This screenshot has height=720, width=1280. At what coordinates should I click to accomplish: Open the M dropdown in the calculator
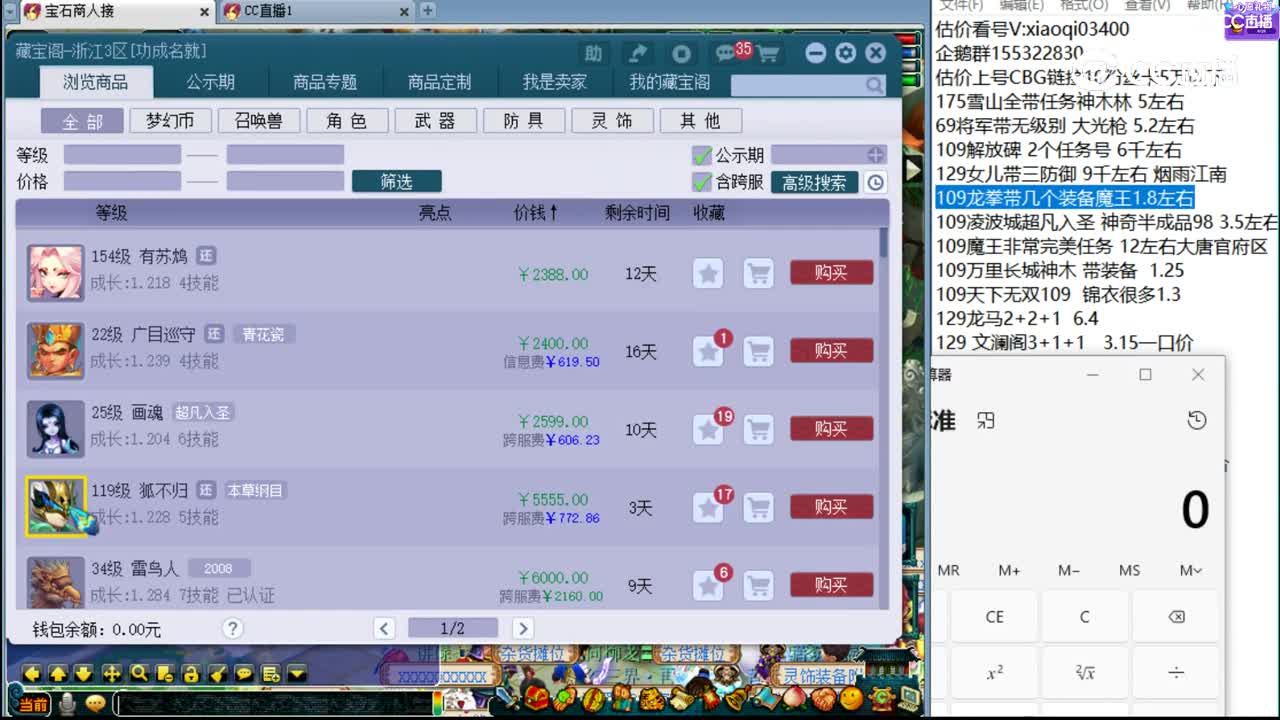pos(1189,570)
